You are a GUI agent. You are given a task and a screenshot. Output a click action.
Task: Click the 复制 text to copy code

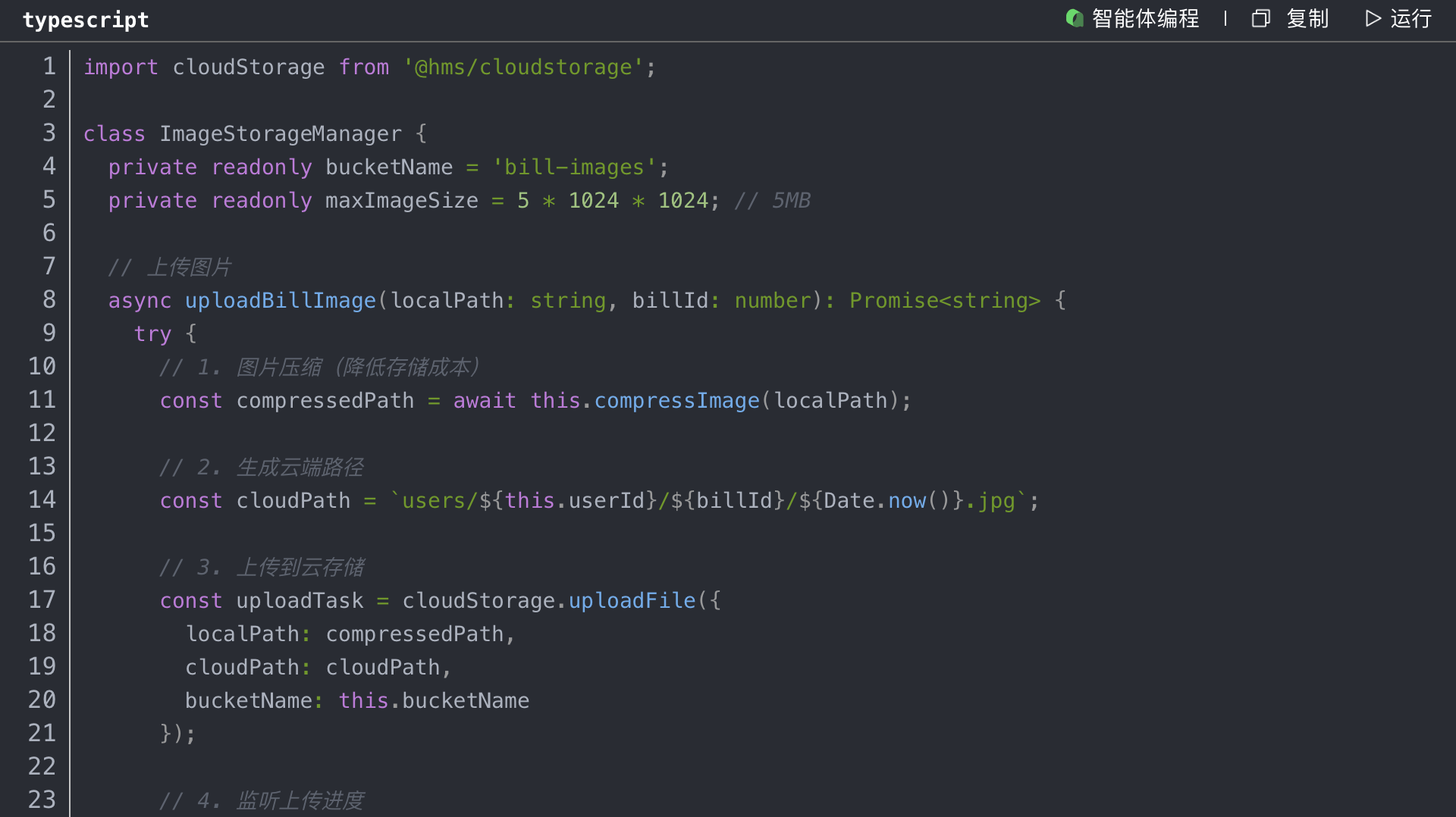point(1307,18)
